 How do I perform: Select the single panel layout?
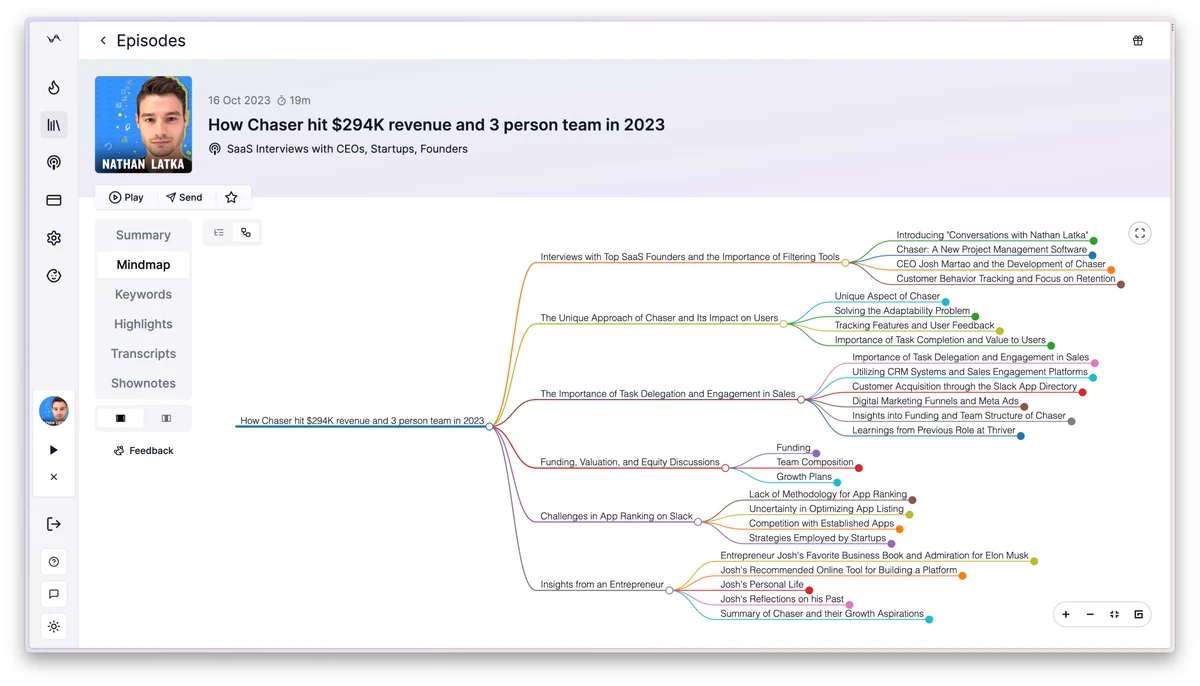pos(121,418)
